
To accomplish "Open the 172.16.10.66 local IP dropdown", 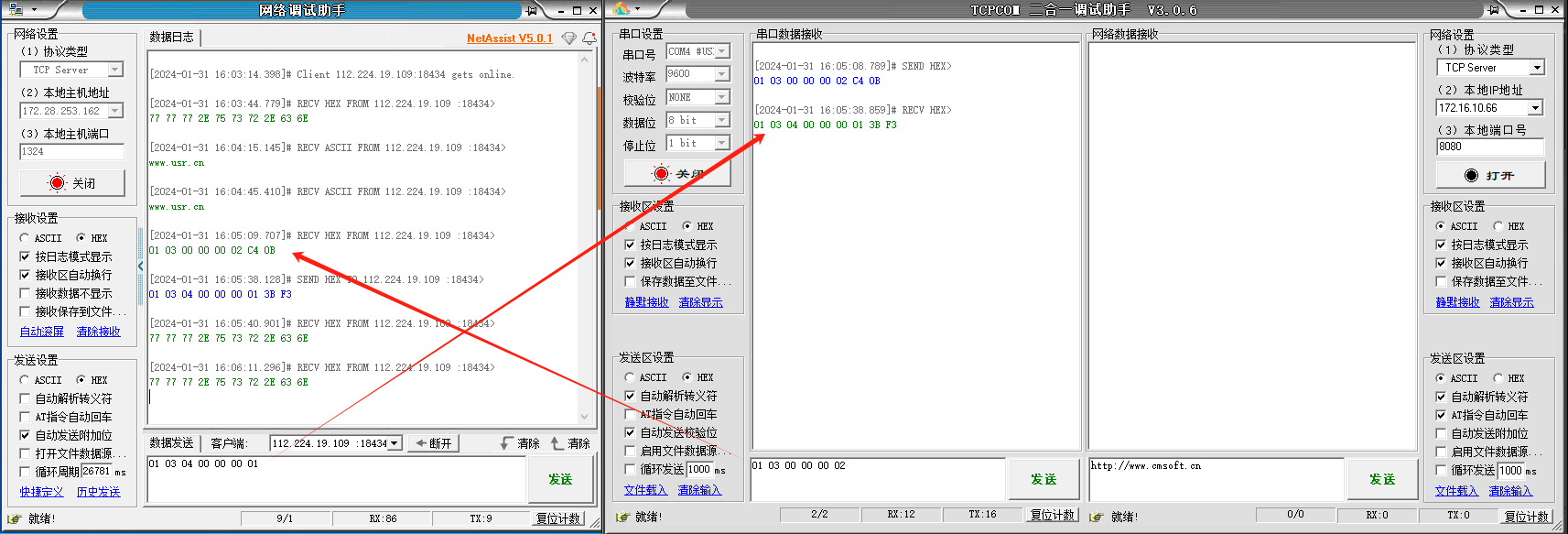I will point(1535,108).
